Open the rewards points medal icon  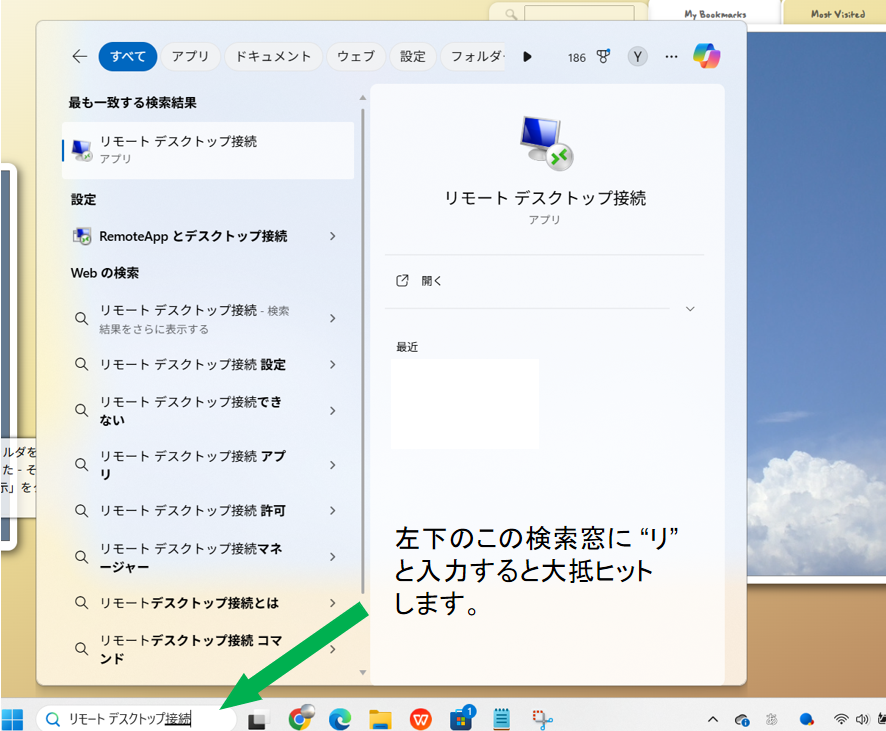point(603,57)
